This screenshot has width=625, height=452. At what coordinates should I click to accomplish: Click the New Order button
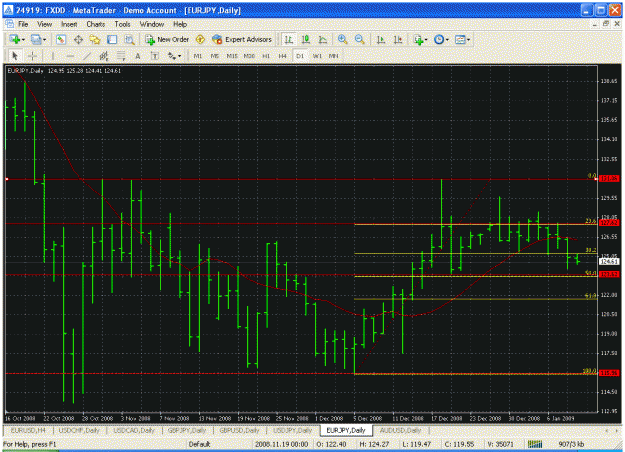[x=167, y=39]
